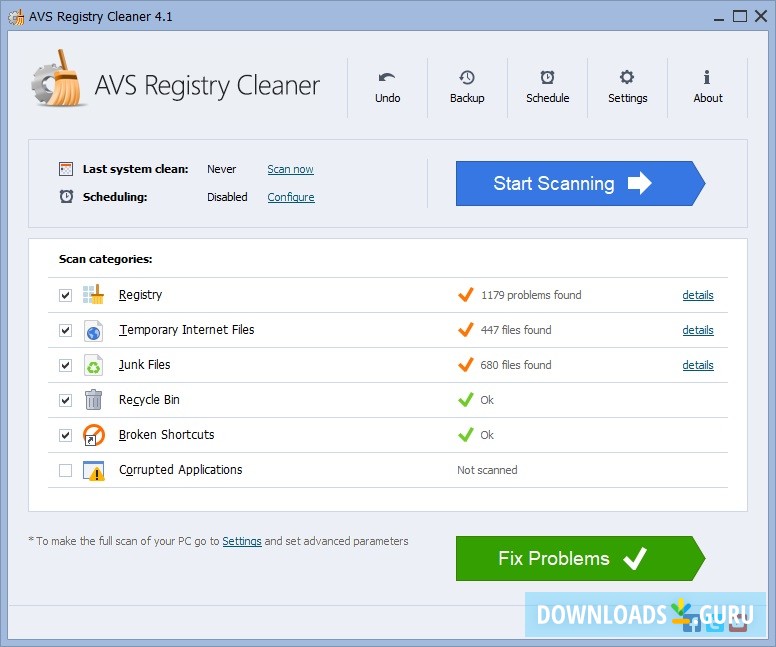776x647 pixels.
Task: Click the Configure scheduling link
Action: tap(291, 197)
